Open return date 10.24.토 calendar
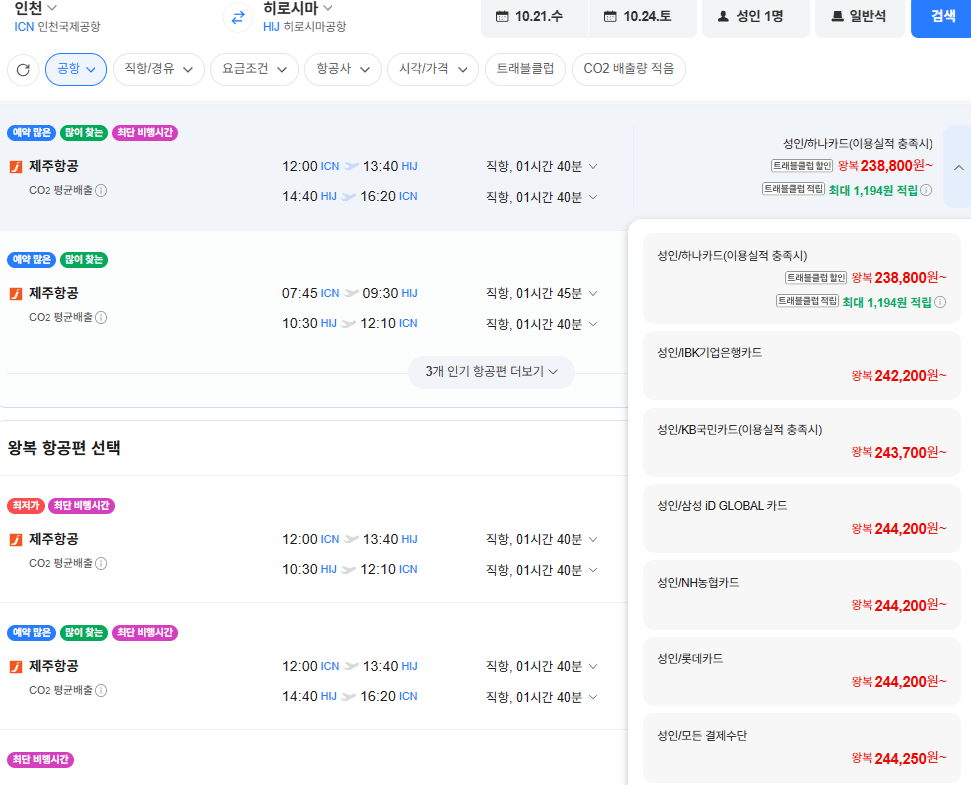 642,17
